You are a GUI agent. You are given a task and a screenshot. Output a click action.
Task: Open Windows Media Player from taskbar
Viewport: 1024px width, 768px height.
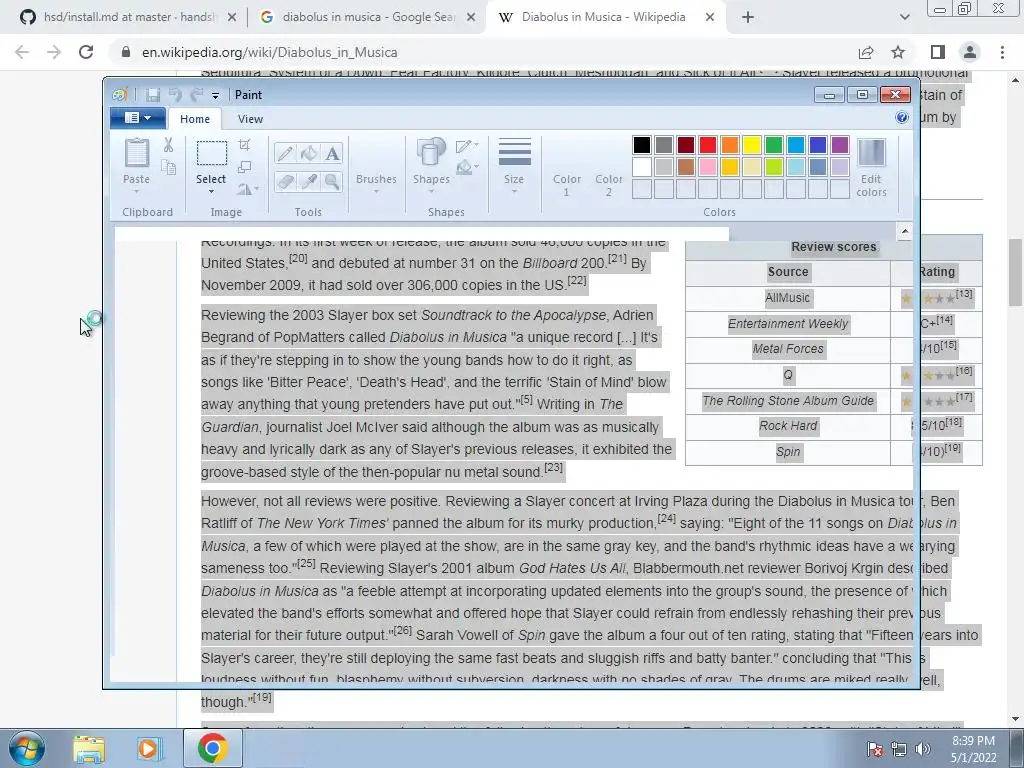coord(150,749)
